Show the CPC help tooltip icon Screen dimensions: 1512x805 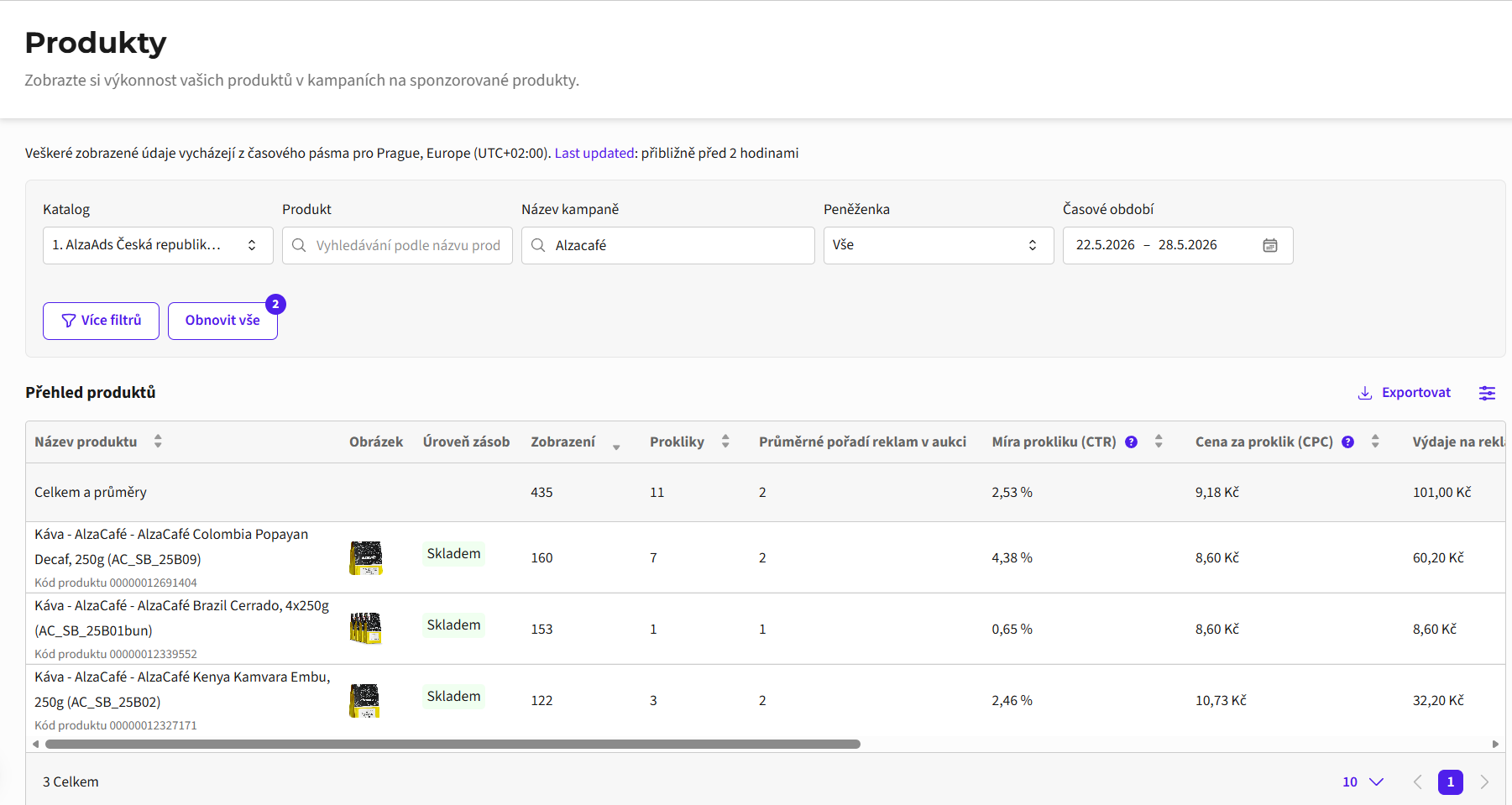pos(1348,442)
